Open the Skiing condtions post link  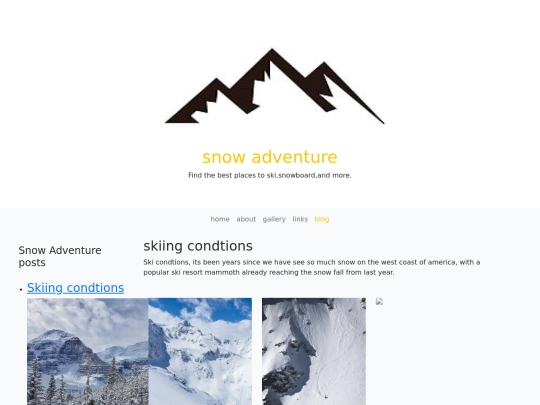(x=75, y=288)
